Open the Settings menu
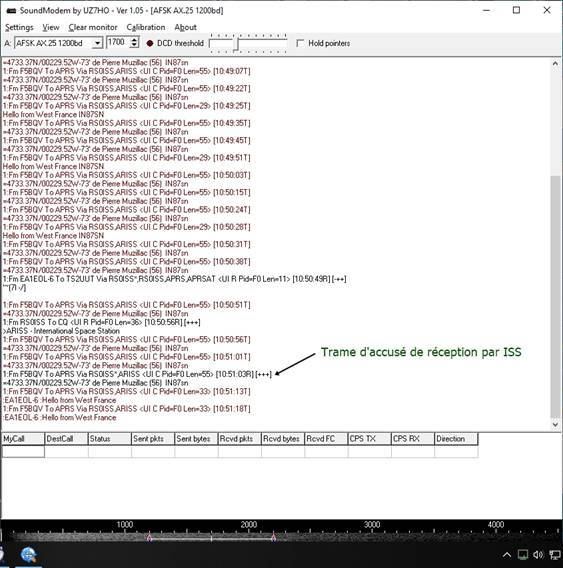The height and width of the screenshot is (568, 563). [19, 28]
